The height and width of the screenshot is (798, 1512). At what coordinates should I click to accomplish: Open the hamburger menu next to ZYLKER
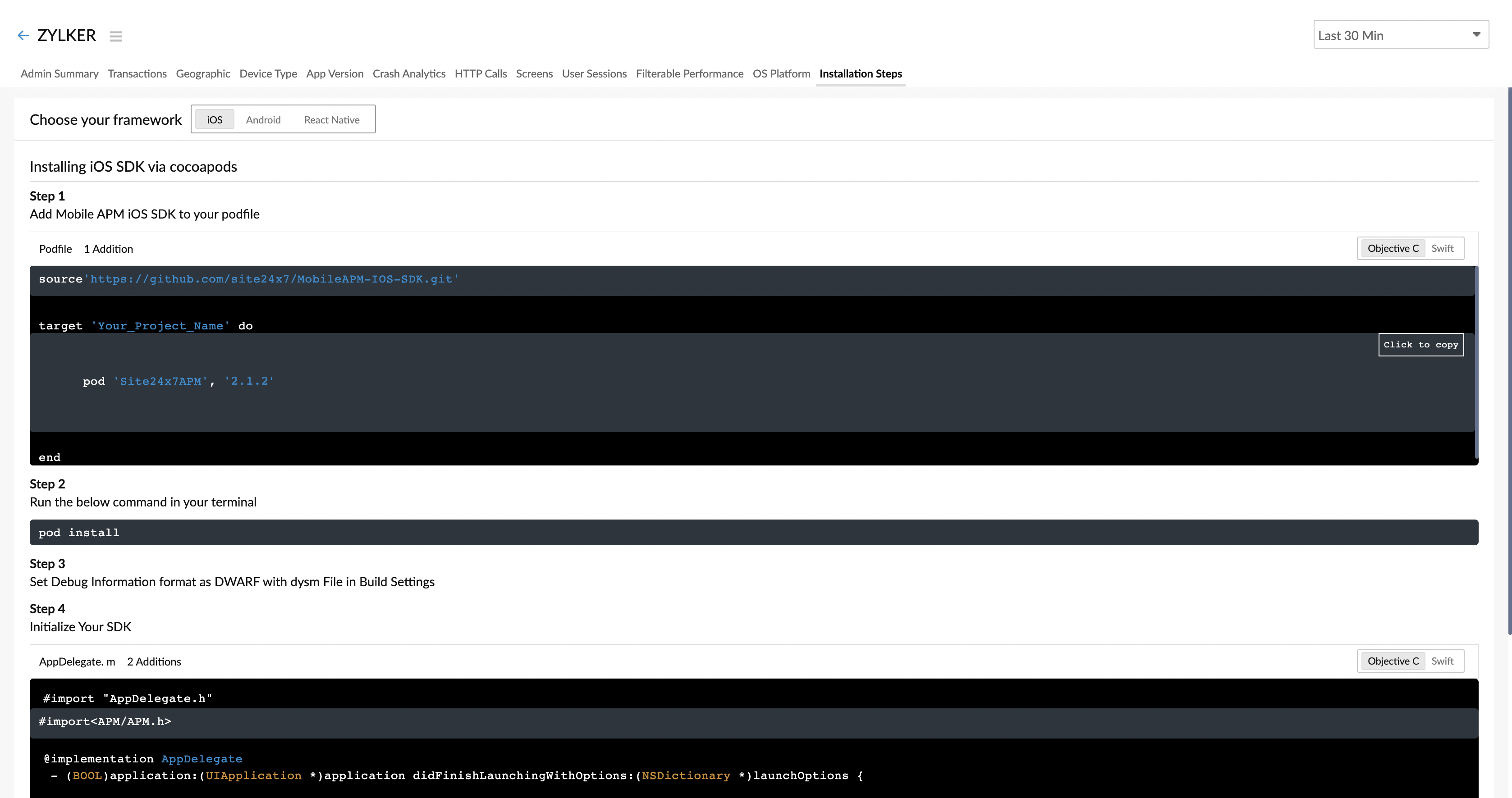click(115, 36)
